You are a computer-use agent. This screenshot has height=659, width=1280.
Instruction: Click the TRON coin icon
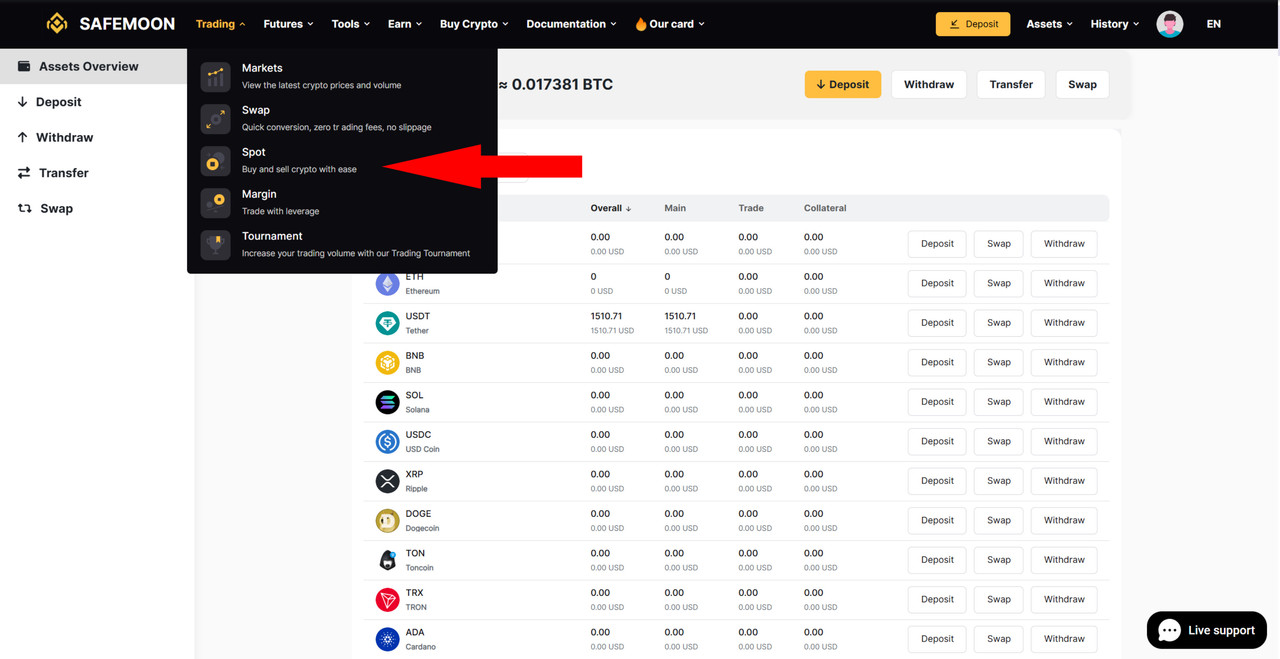pyautogui.click(x=387, y=599)
